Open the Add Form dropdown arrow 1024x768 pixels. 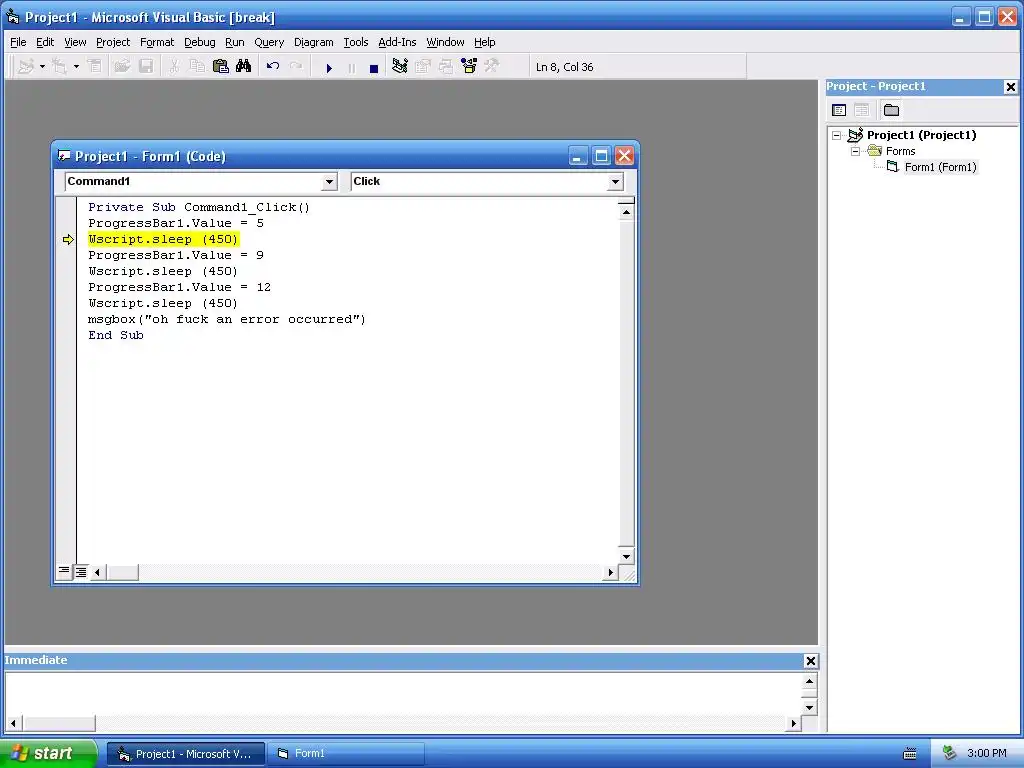pos(76,67)
